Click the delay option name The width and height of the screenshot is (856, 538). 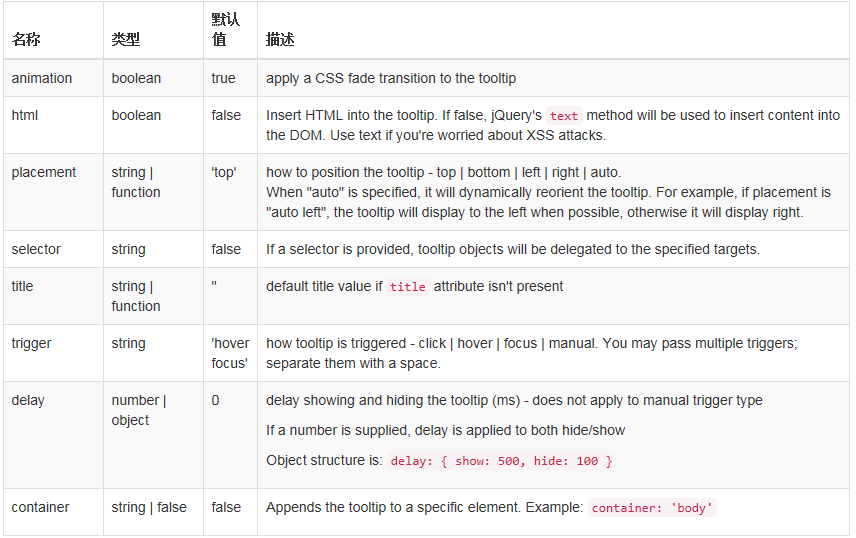click(x=28, y=400)
